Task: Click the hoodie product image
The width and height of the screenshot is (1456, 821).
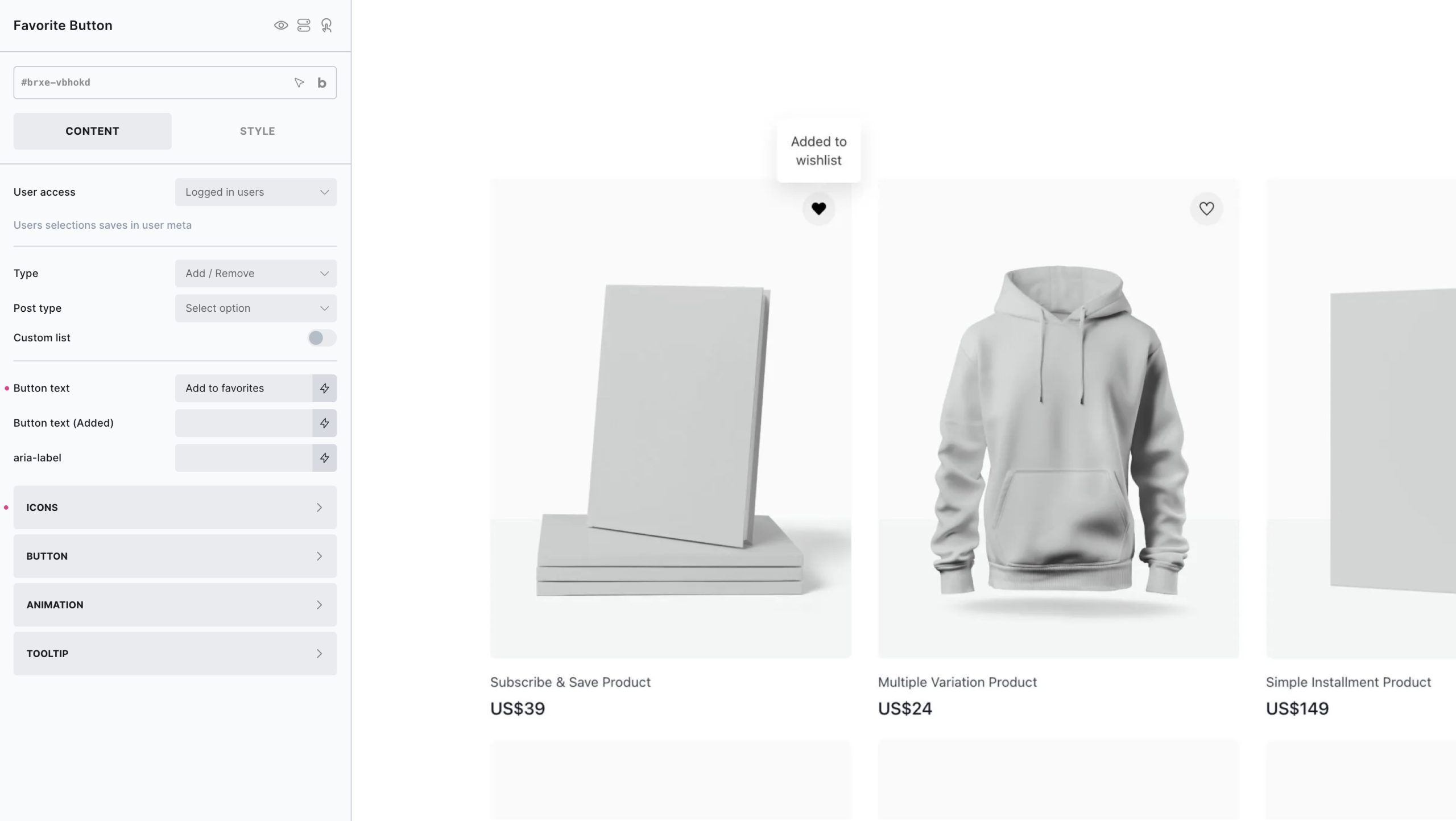Action: (1058, 419)
